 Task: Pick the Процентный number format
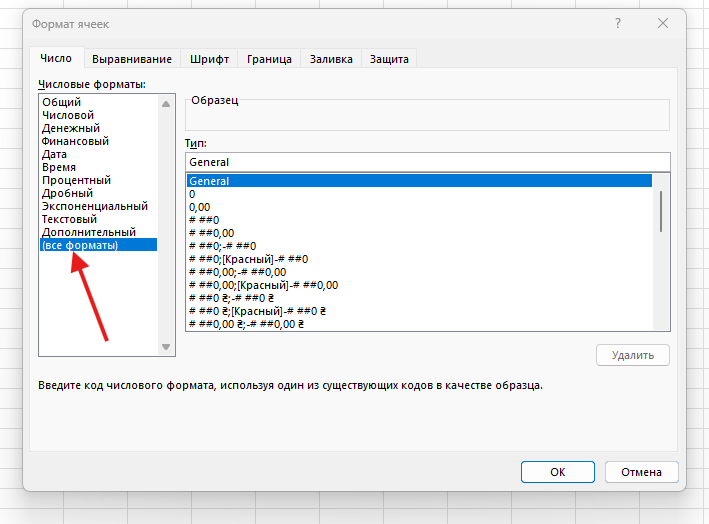(76, 180)
